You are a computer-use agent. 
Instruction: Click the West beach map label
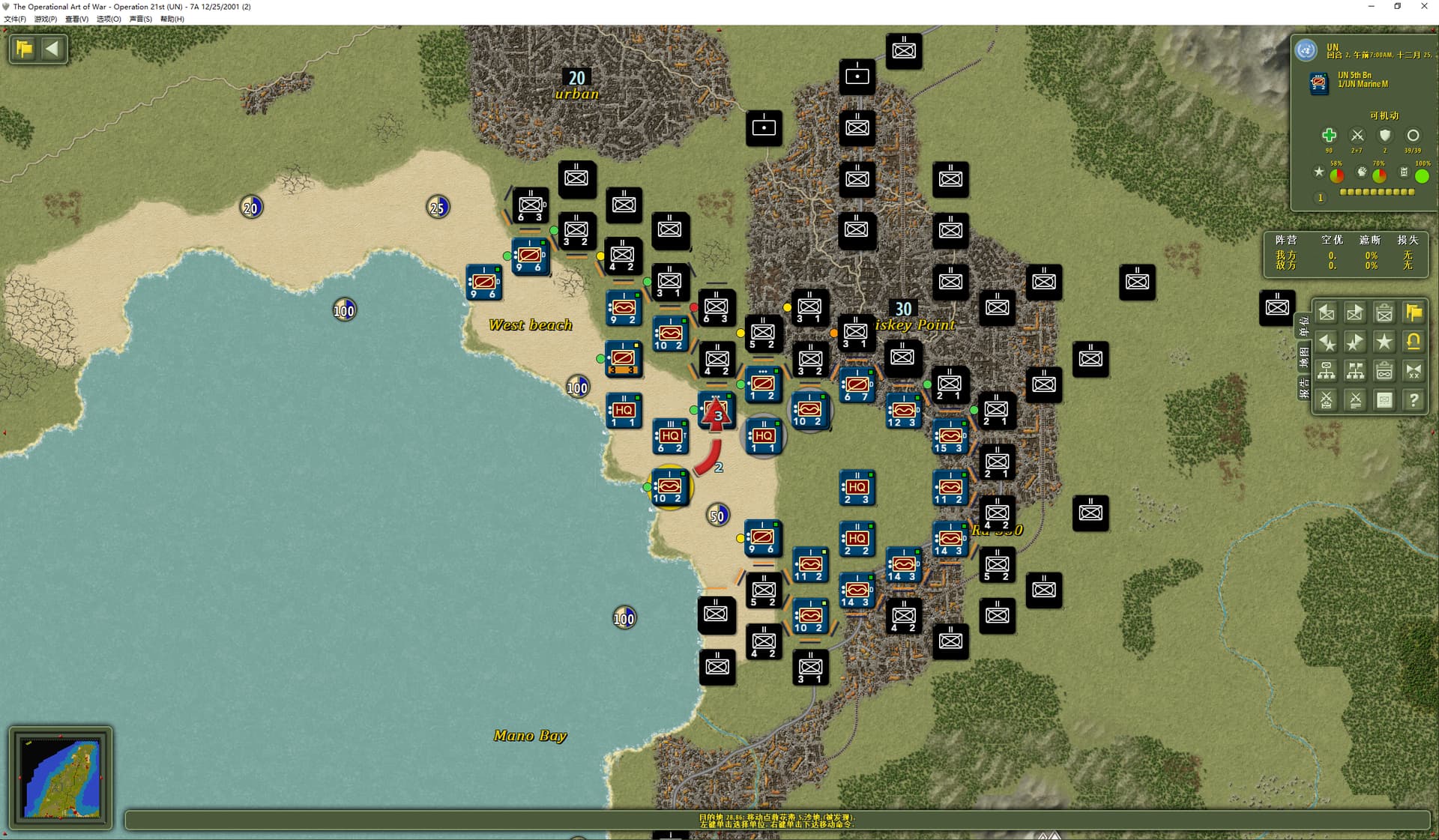click(x=531, y=325)
